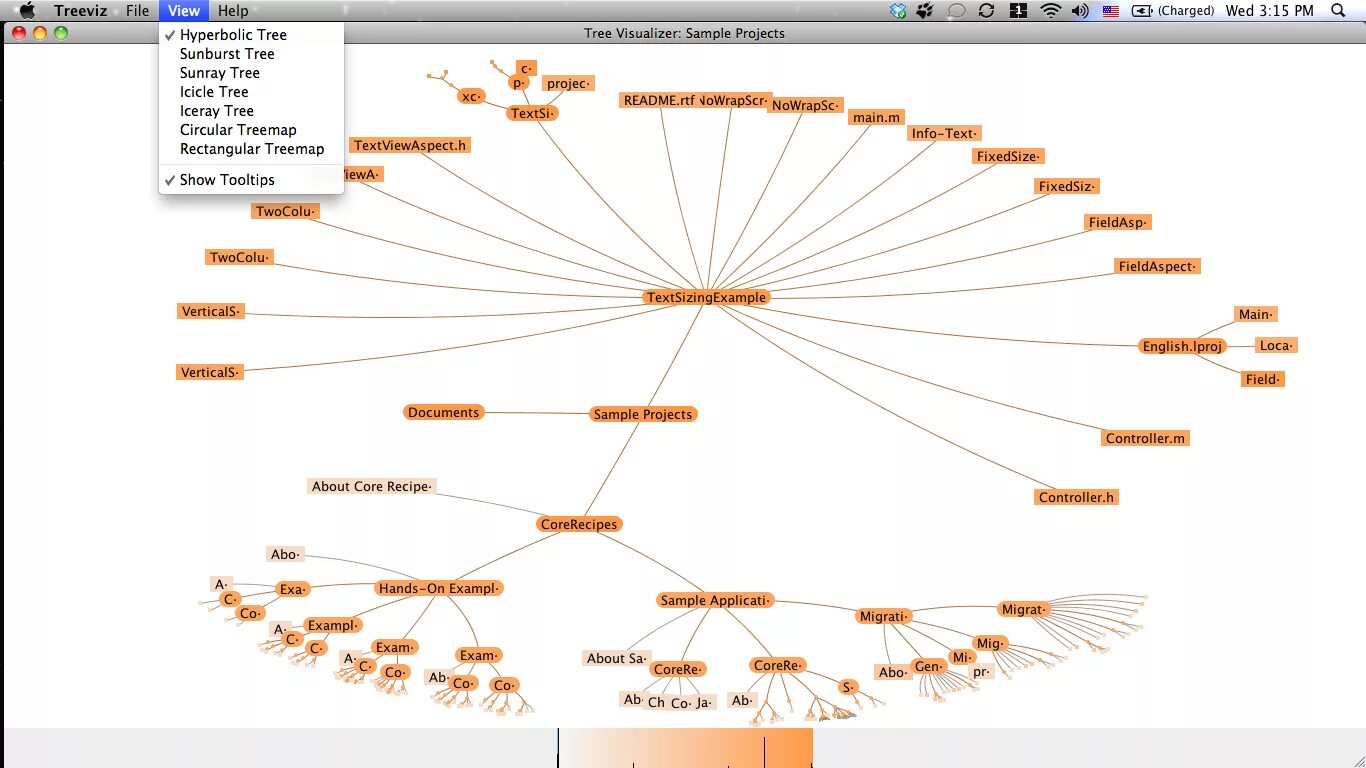The height and width of the screenshot is (768, 1366).
Task: Select the Gen folder node
Action: (x=929, y=666)
